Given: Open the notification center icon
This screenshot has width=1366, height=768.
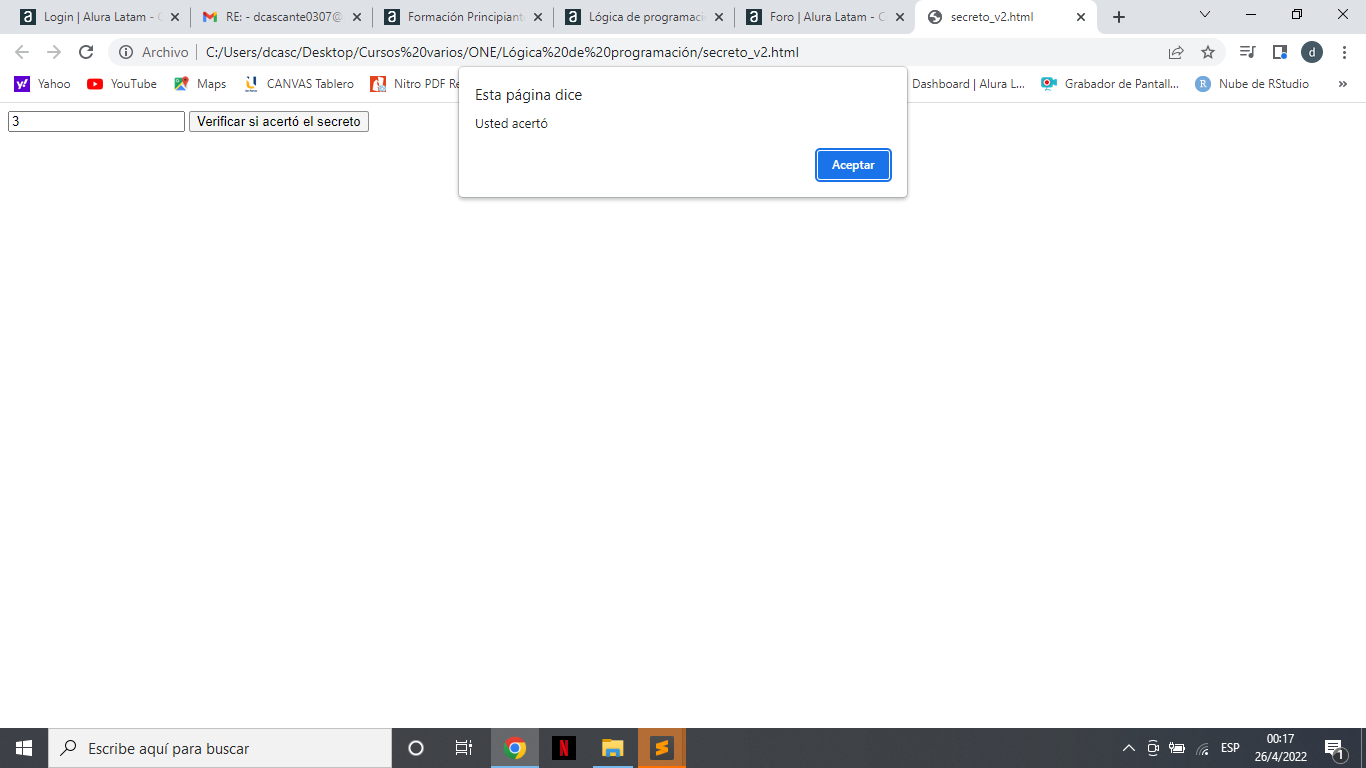Looking at the screenshot, I should click(1334, 748).
